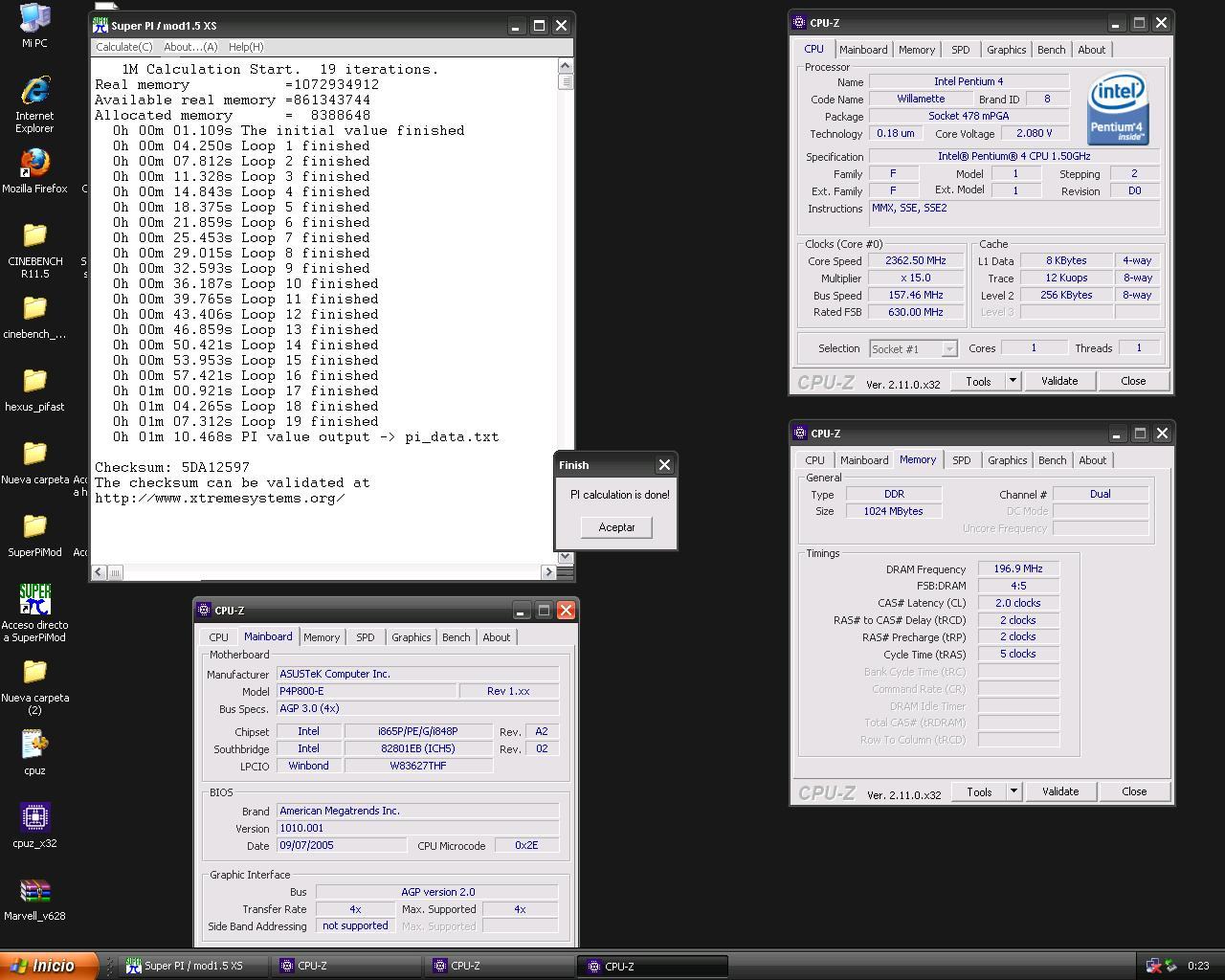The image size is (1225, 980).
Task: Click Validate button in CPU window
Action: 1059,381
